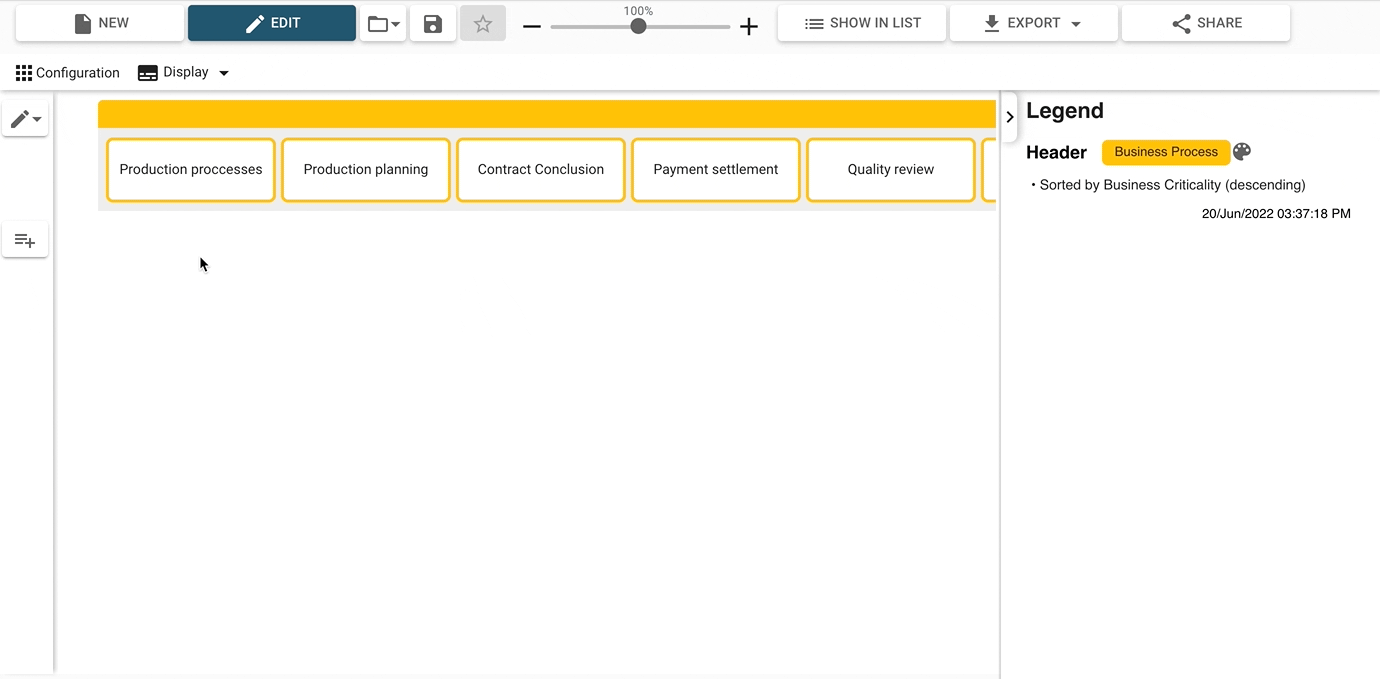This screenshot has height=679, width=1380.
Task: Open the folder dropdown in toolbar
Action: (383, 23)
